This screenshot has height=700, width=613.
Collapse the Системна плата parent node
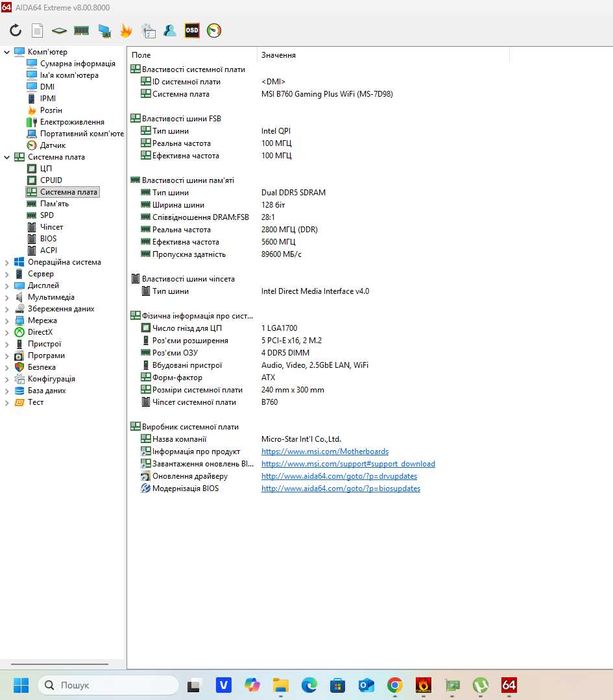point(7,157)
